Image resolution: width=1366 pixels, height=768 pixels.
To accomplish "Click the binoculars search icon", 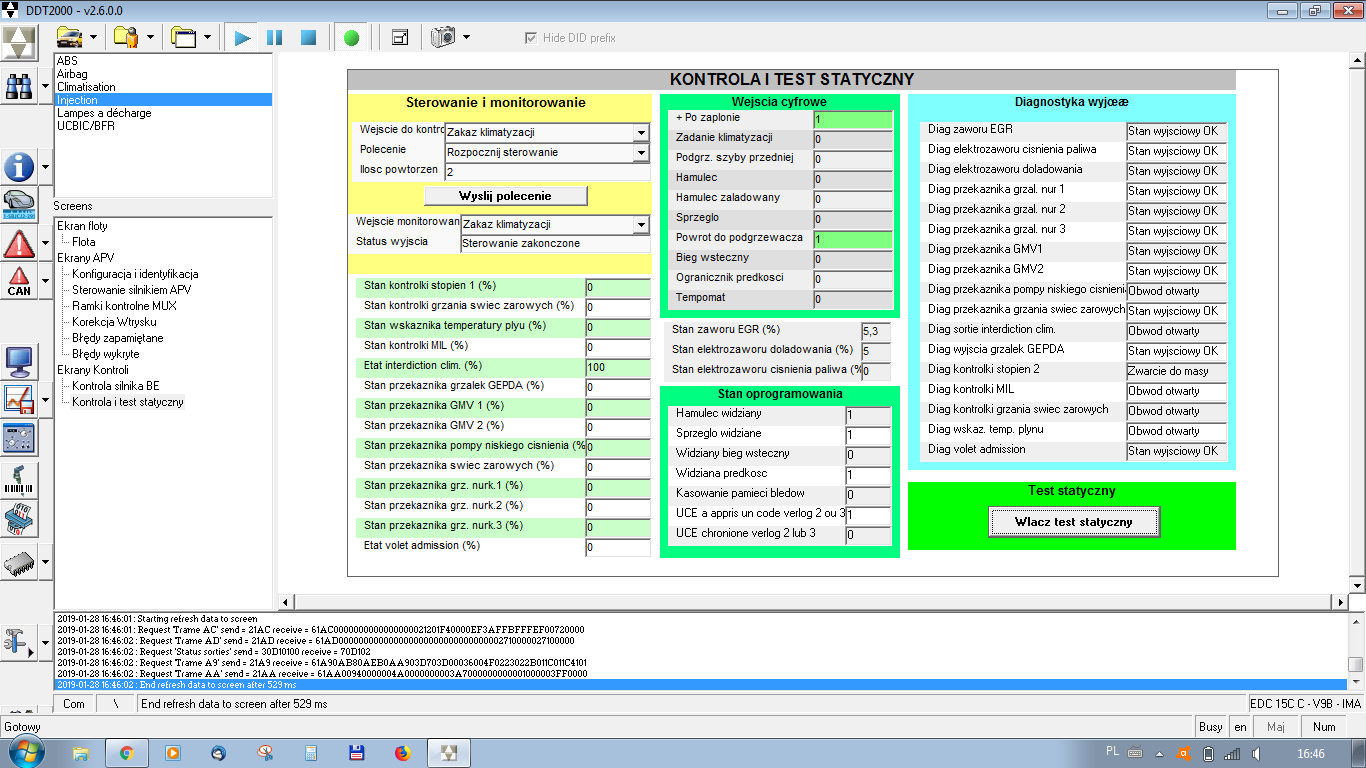I will (x=19, y=87).
